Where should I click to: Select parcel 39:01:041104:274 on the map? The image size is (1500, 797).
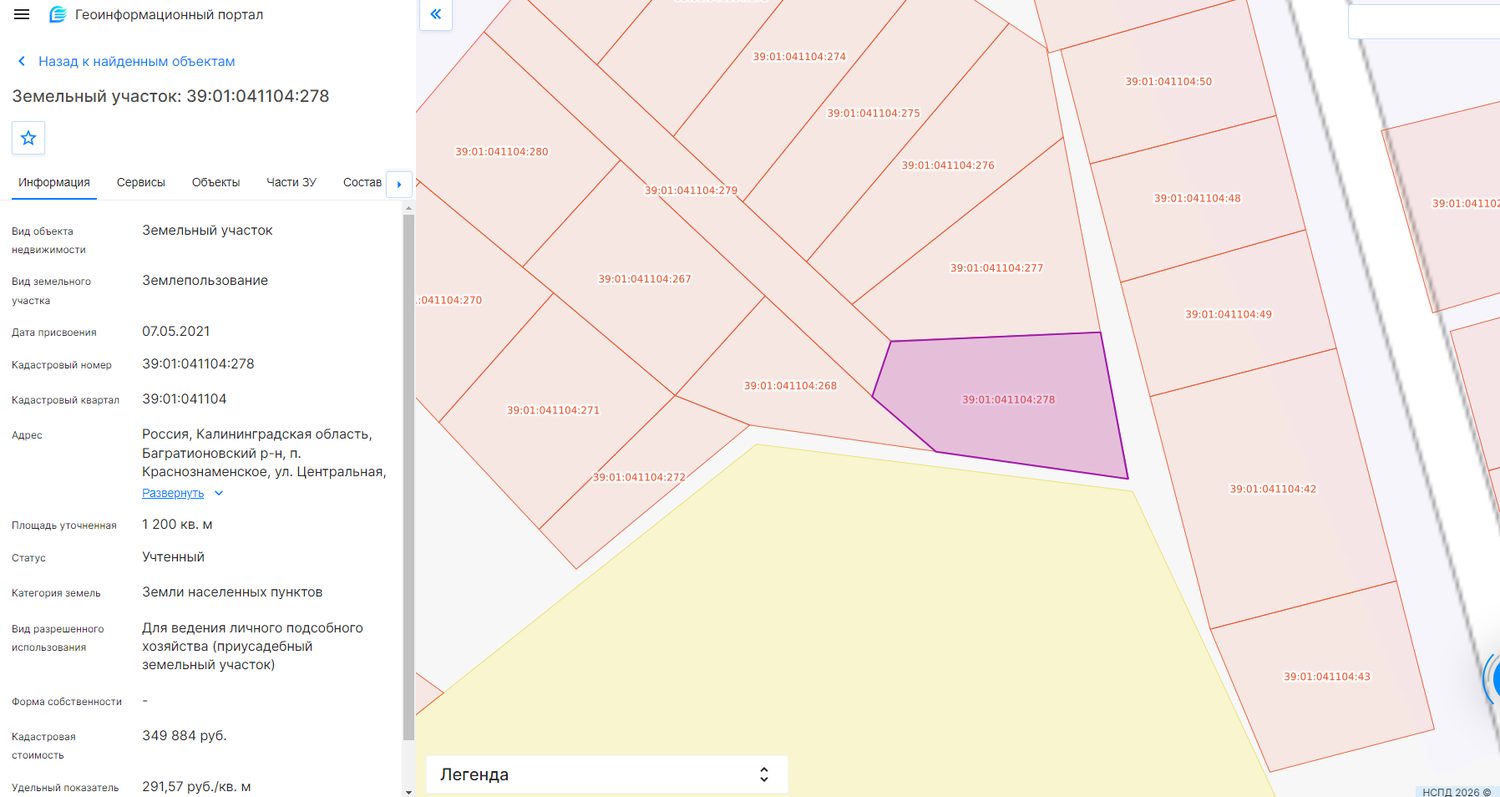(799, 57)
